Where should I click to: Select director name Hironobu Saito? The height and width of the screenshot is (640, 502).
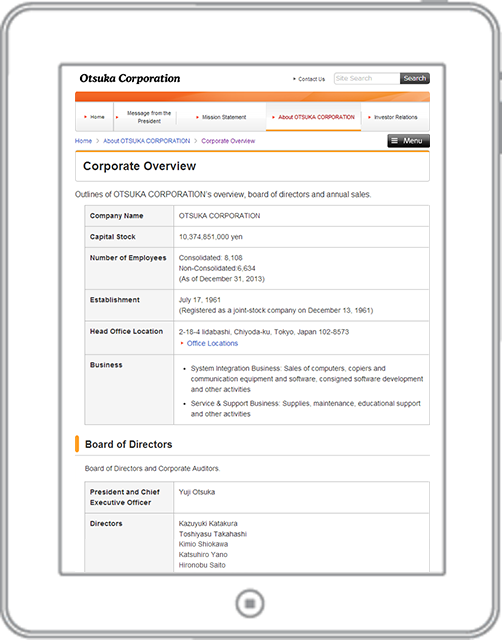coord(202,565)
